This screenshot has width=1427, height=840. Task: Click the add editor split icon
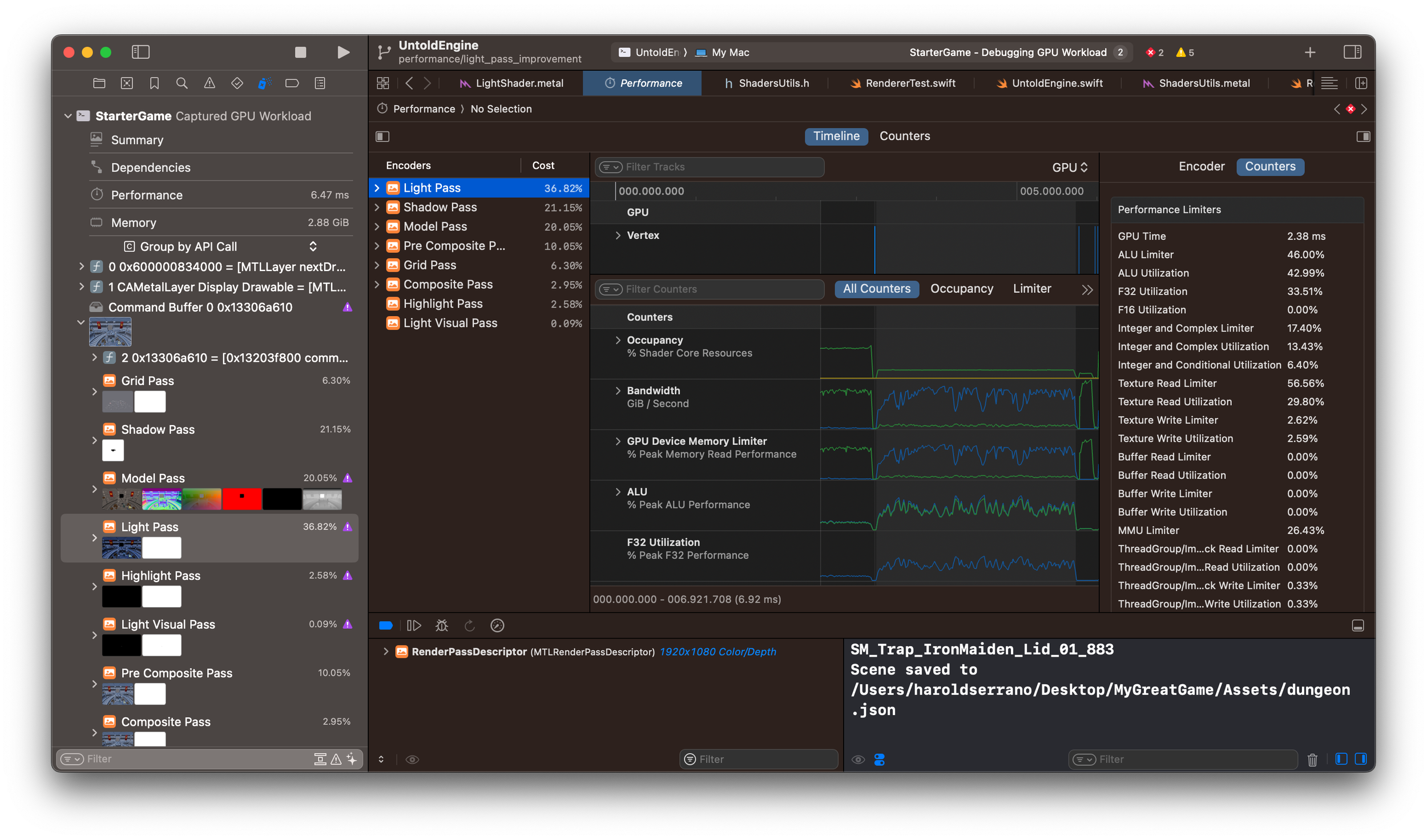pos(1361,83)
